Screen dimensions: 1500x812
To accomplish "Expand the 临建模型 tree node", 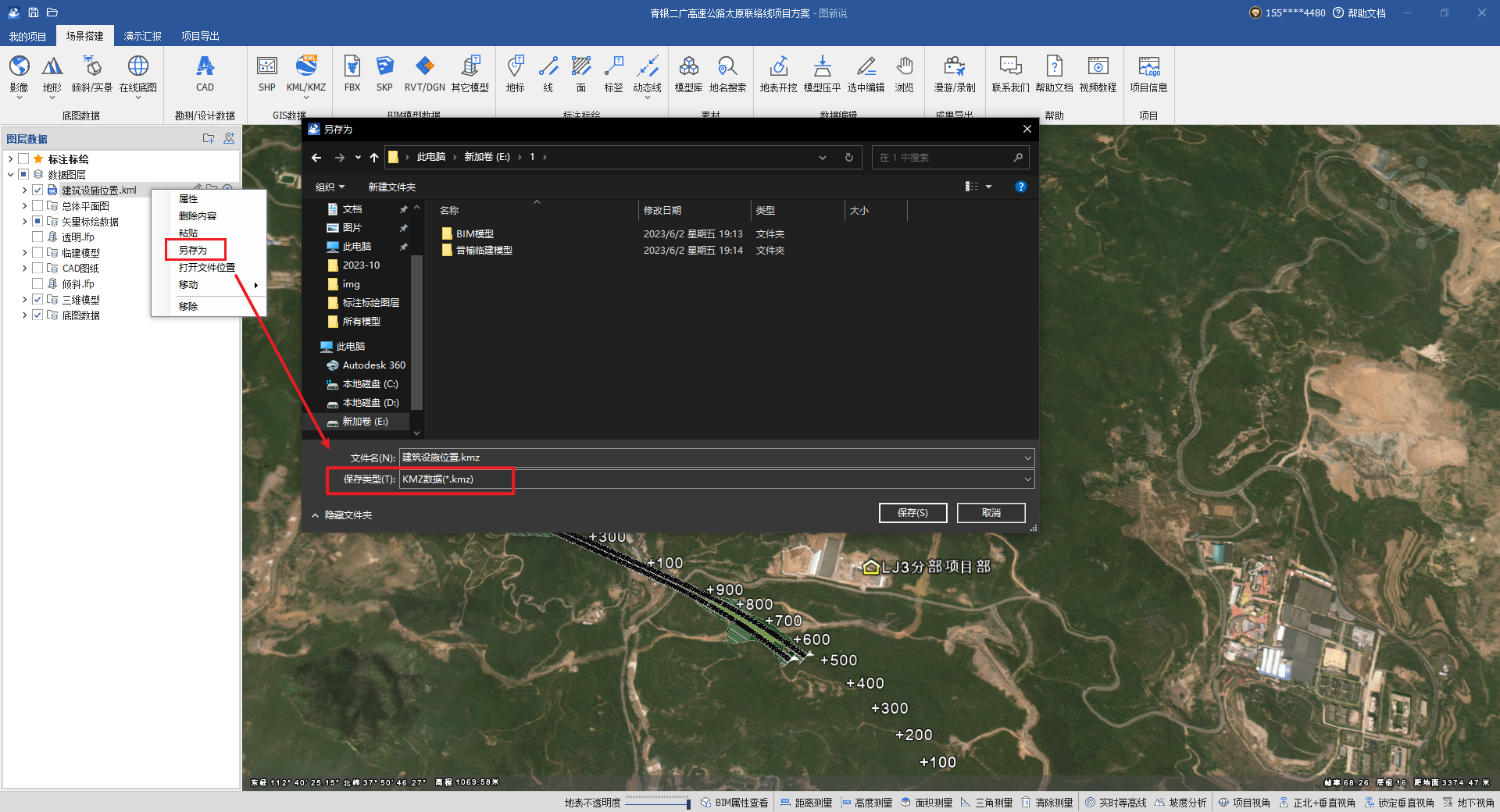I will click(x=24, y=253).
